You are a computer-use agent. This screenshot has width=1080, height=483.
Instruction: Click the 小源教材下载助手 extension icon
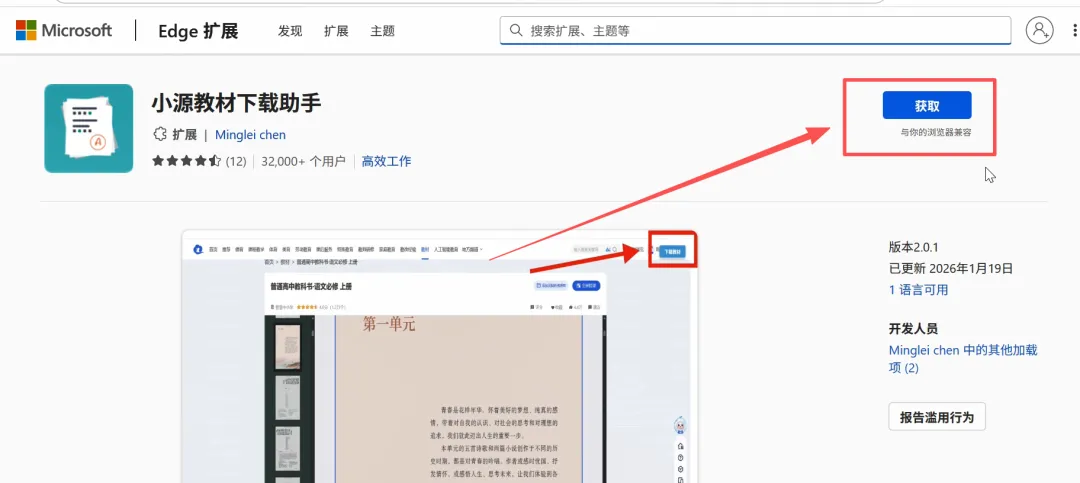click(x=88, y=128)
